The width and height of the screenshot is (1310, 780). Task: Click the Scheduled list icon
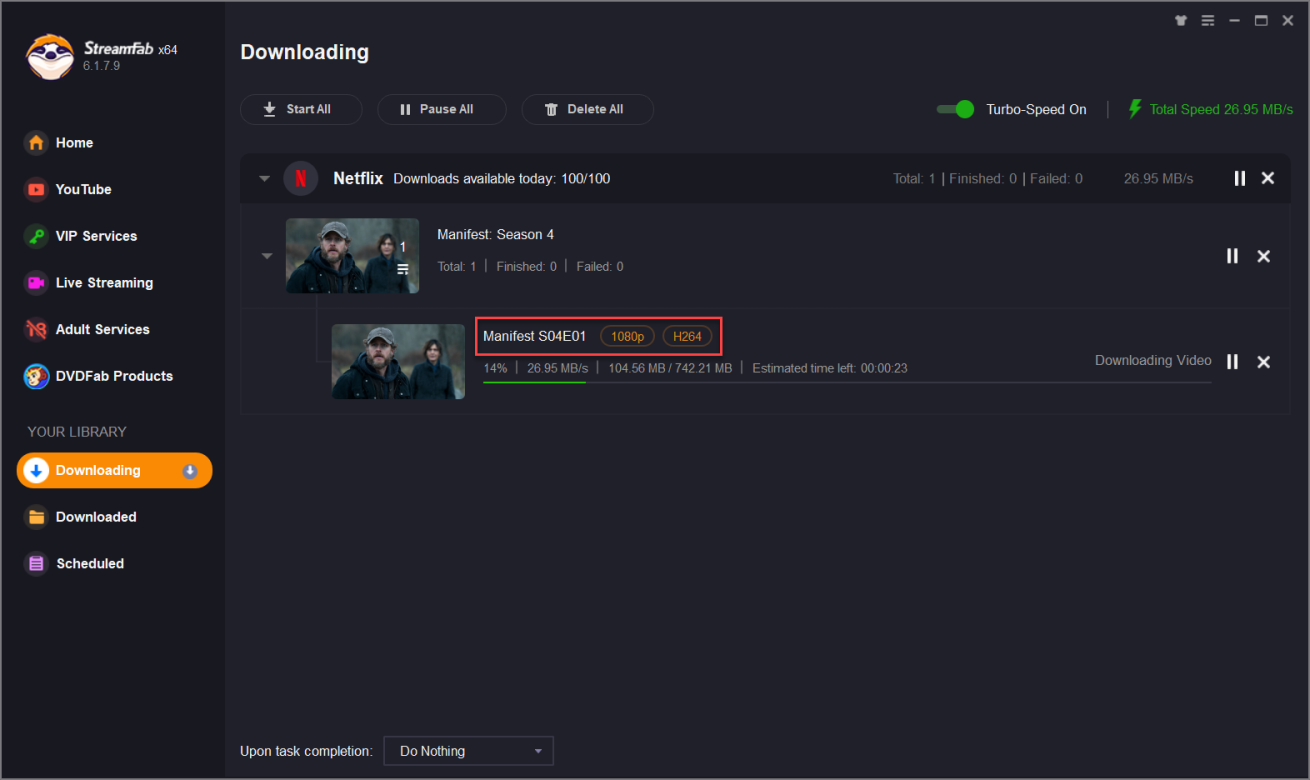coord(36,564)
